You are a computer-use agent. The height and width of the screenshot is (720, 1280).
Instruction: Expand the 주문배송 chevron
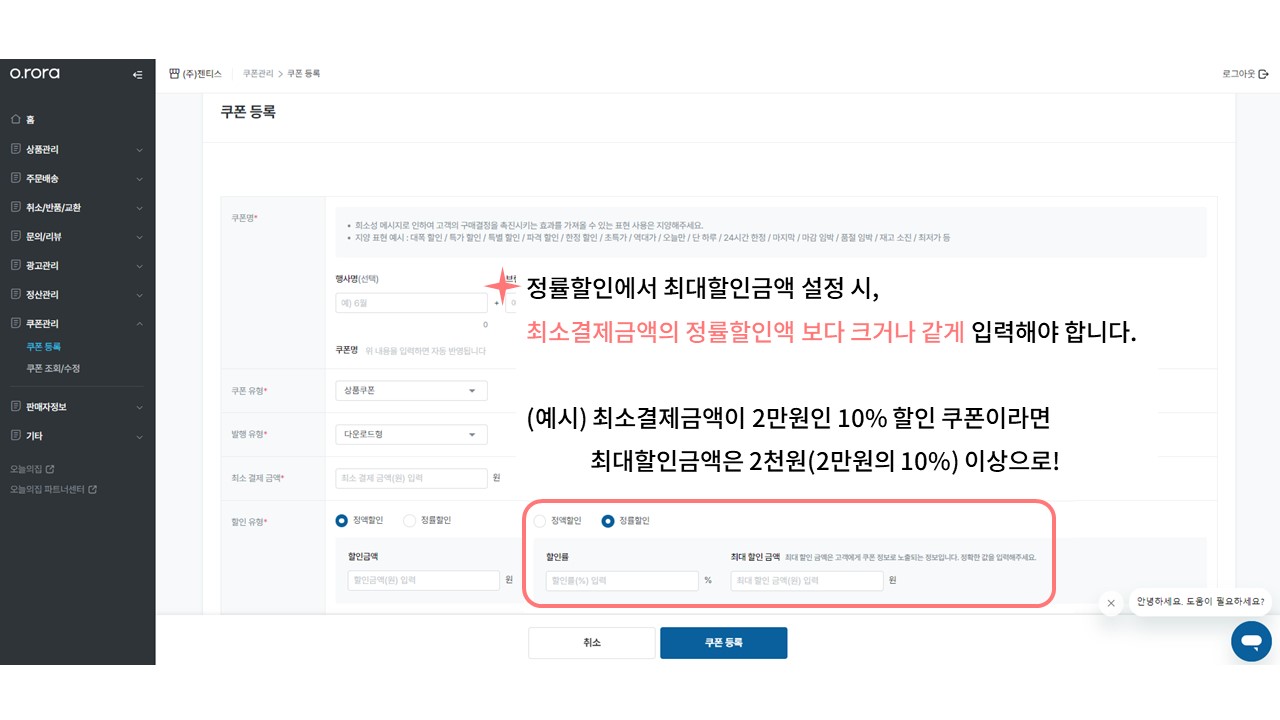coord(139,179)
